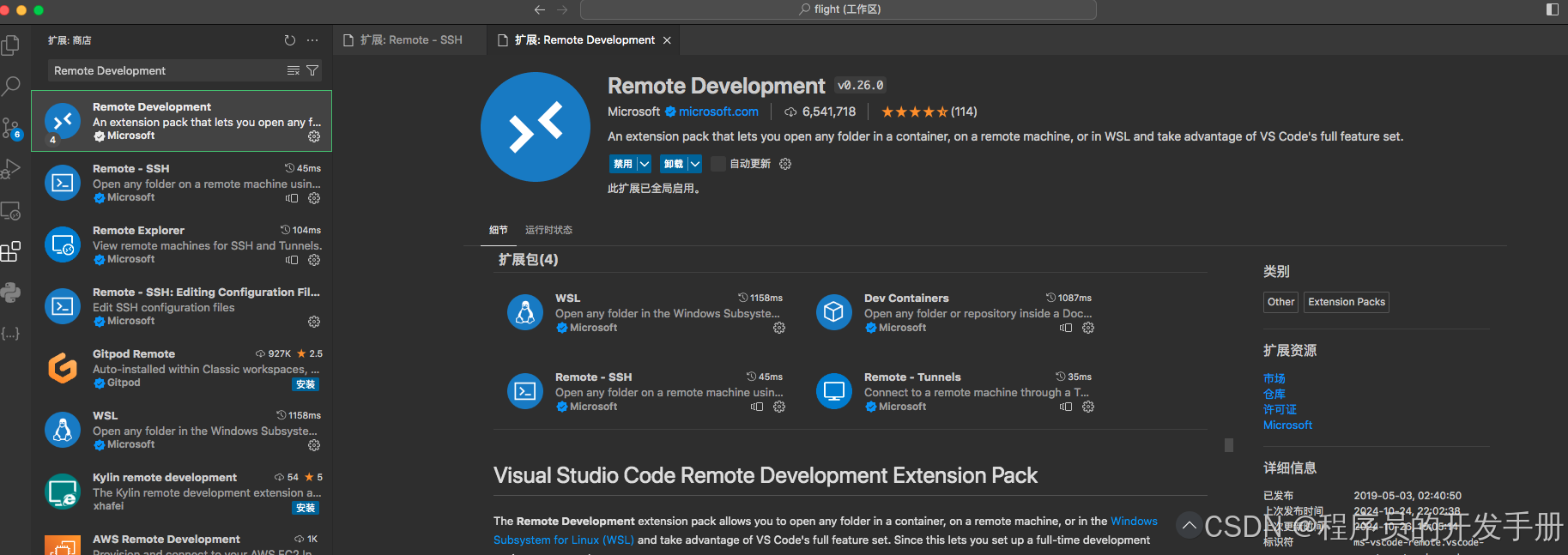Open the Remote - Tunnels pack card
1568x555 pixels.
pos(954,391)
